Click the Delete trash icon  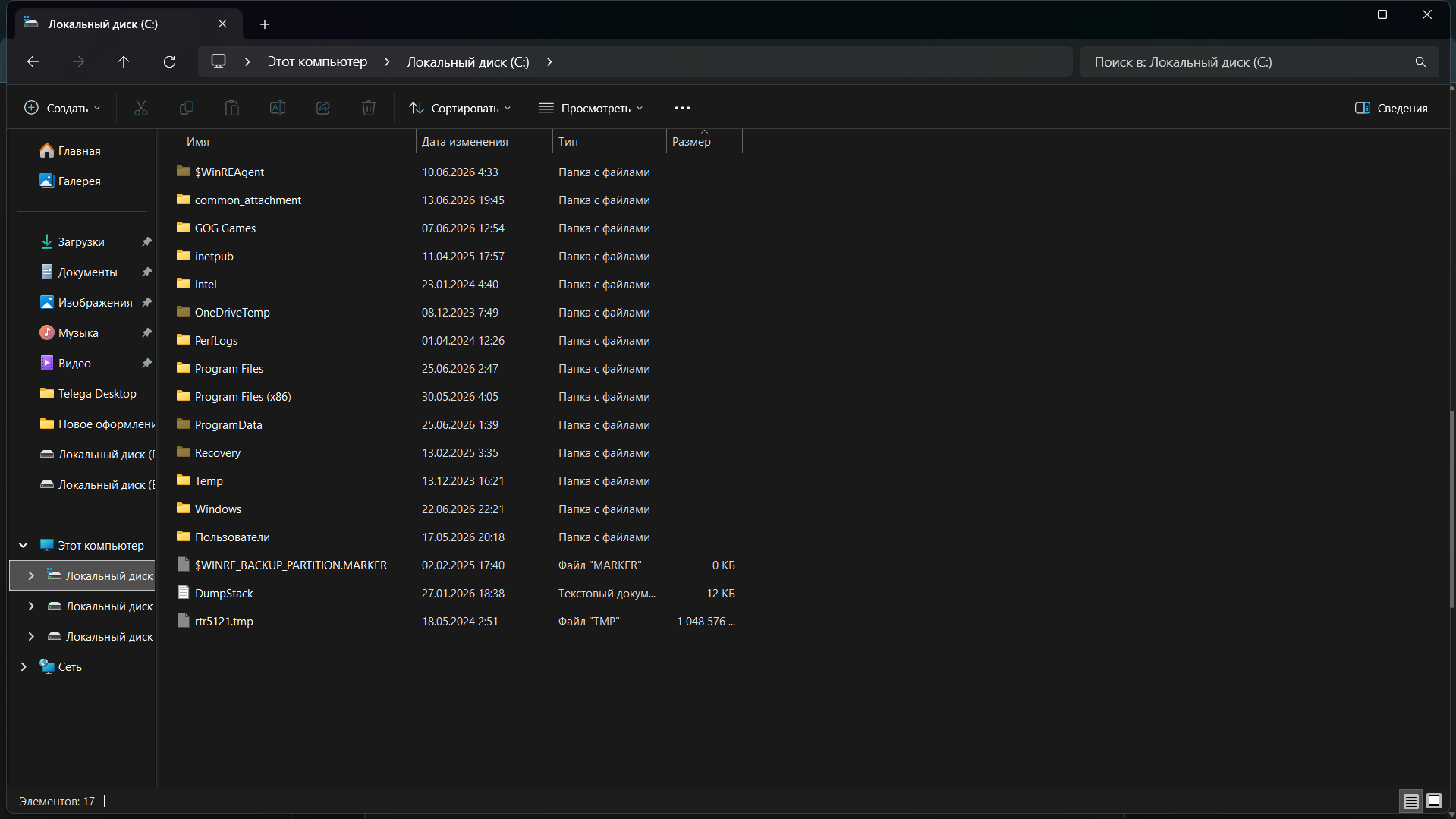pyautogui.click(x=369, y=108)
